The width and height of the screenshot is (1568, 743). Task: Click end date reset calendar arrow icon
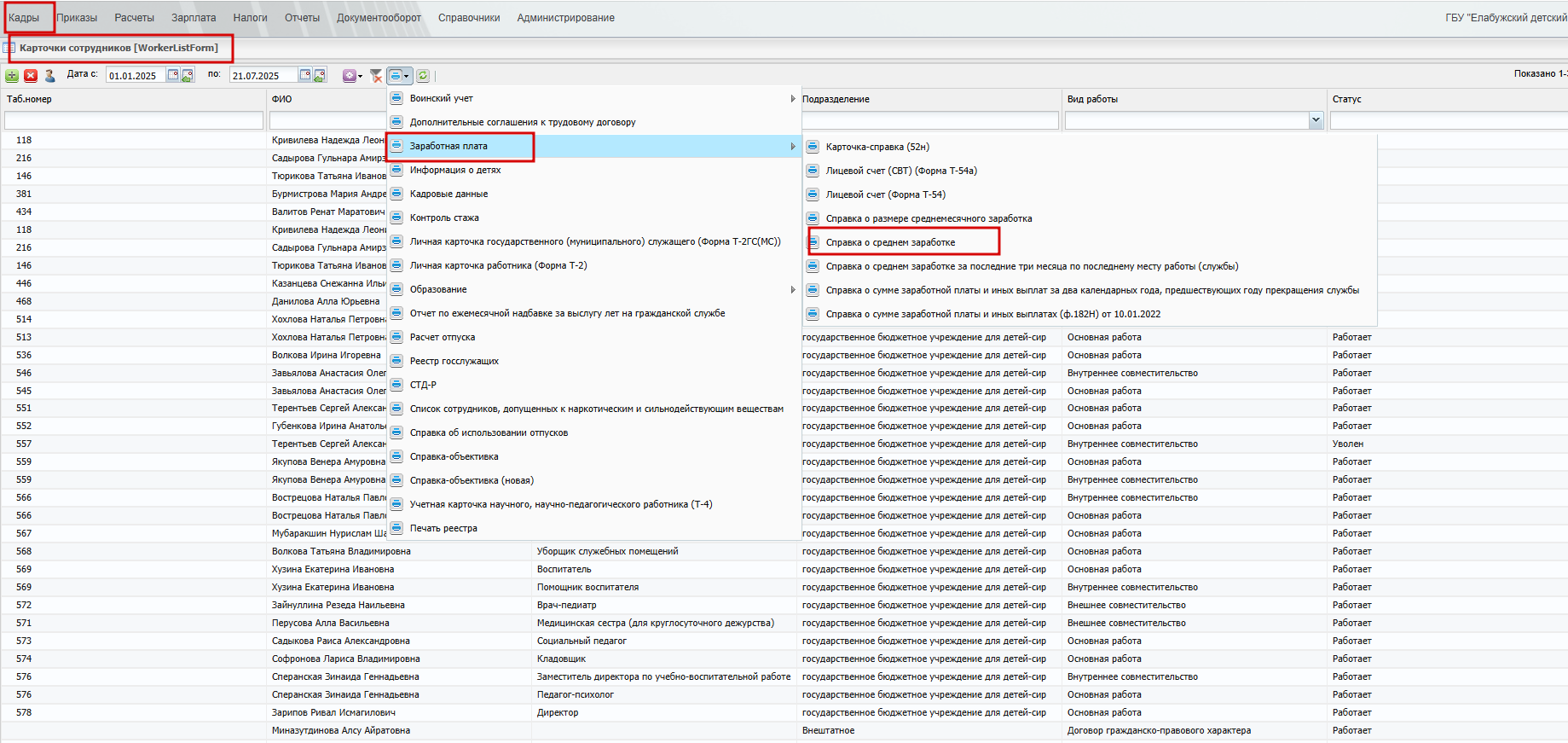click(x=320, y=75)
